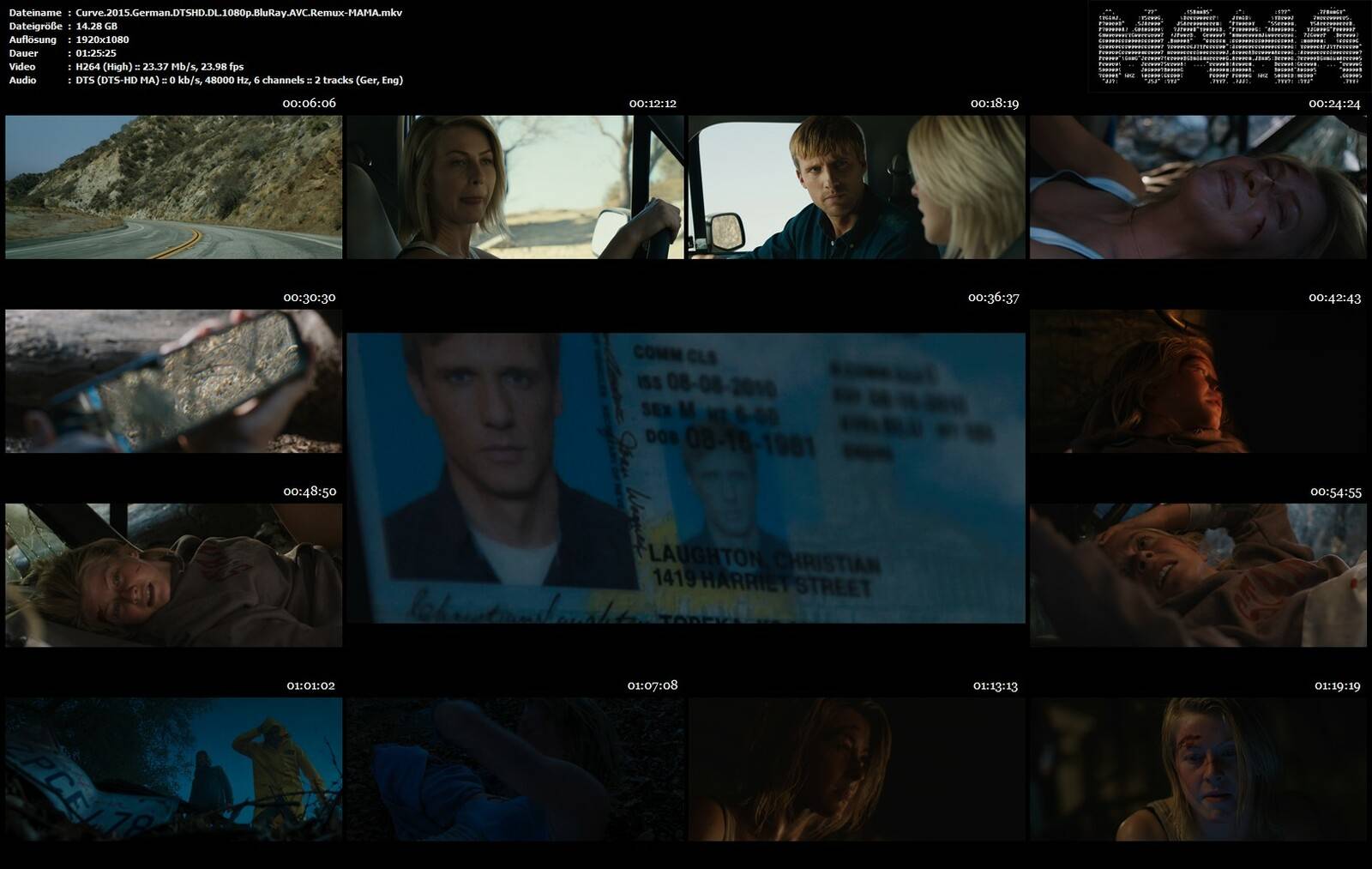Click the 00:06:06 timestamp

(x=310, y=103)
